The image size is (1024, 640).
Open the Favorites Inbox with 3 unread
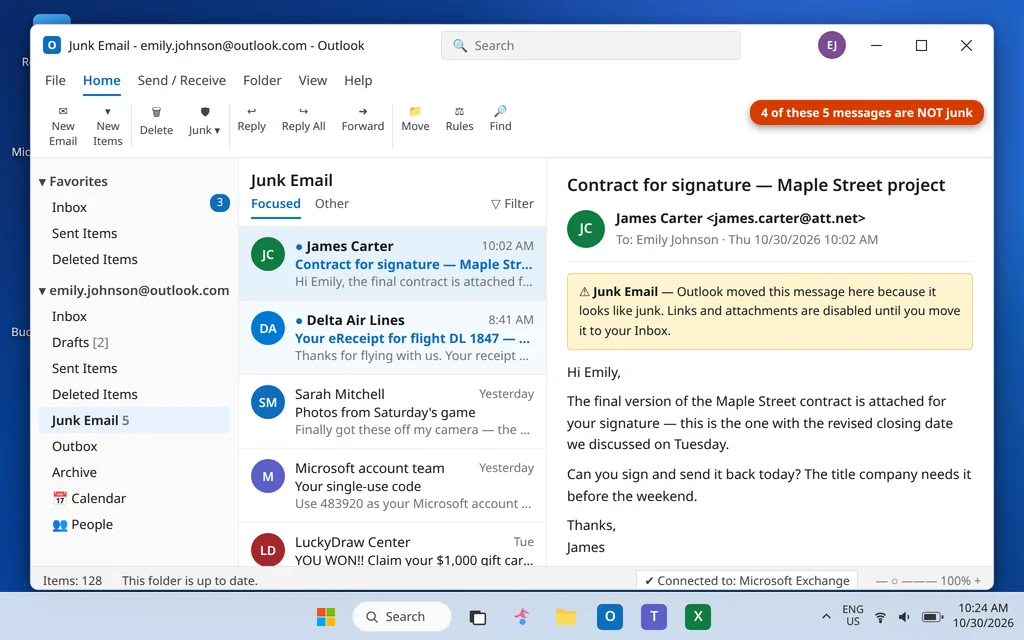click(135, 207)
